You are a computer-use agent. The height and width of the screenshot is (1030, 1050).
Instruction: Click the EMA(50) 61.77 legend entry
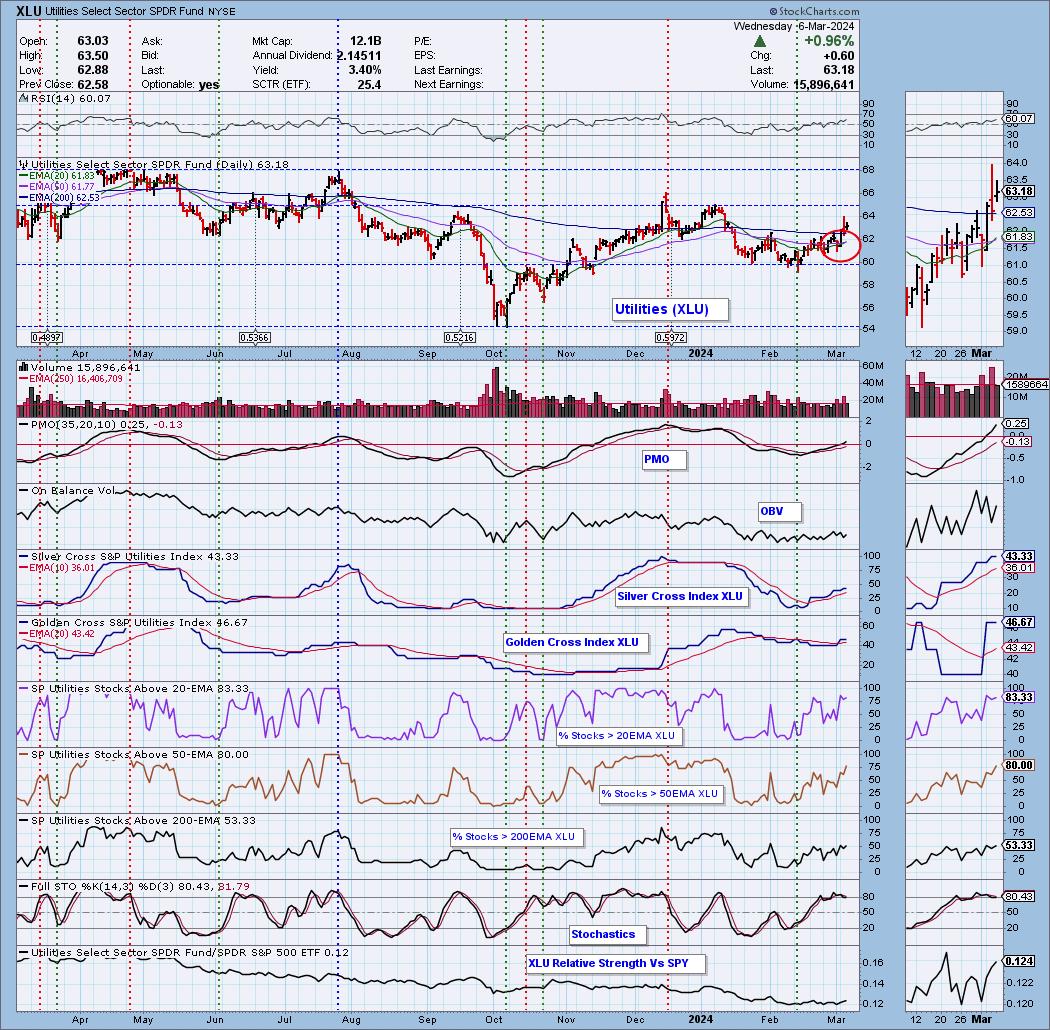56,187
